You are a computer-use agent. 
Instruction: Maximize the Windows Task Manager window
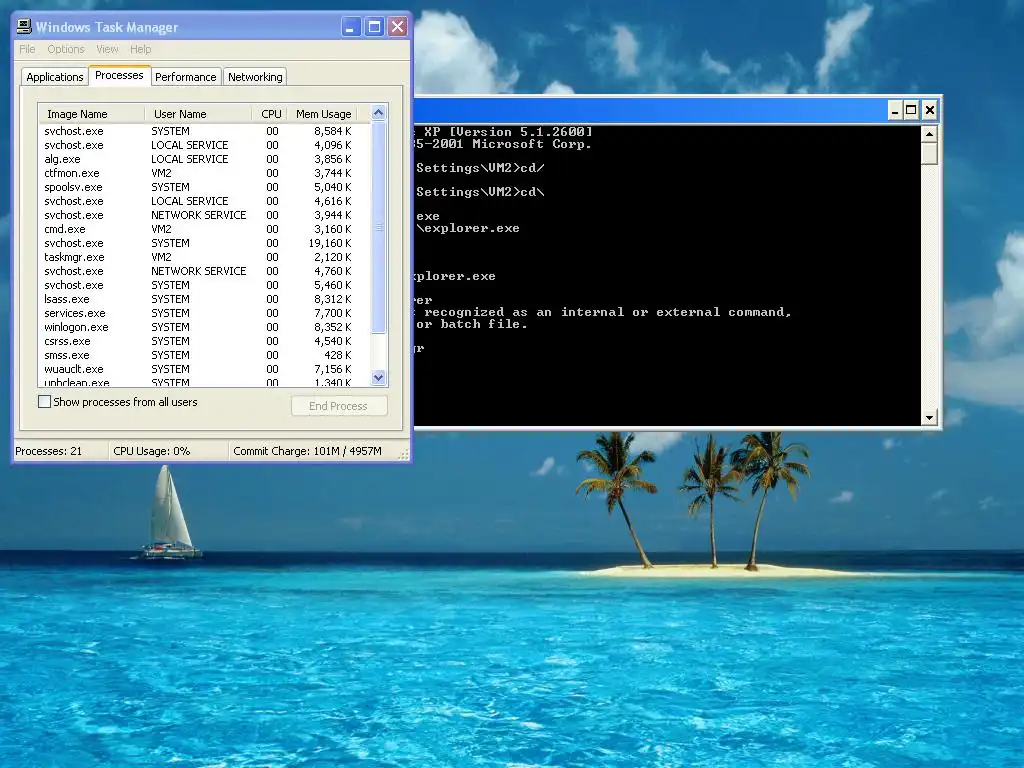(x=374, y=27)
